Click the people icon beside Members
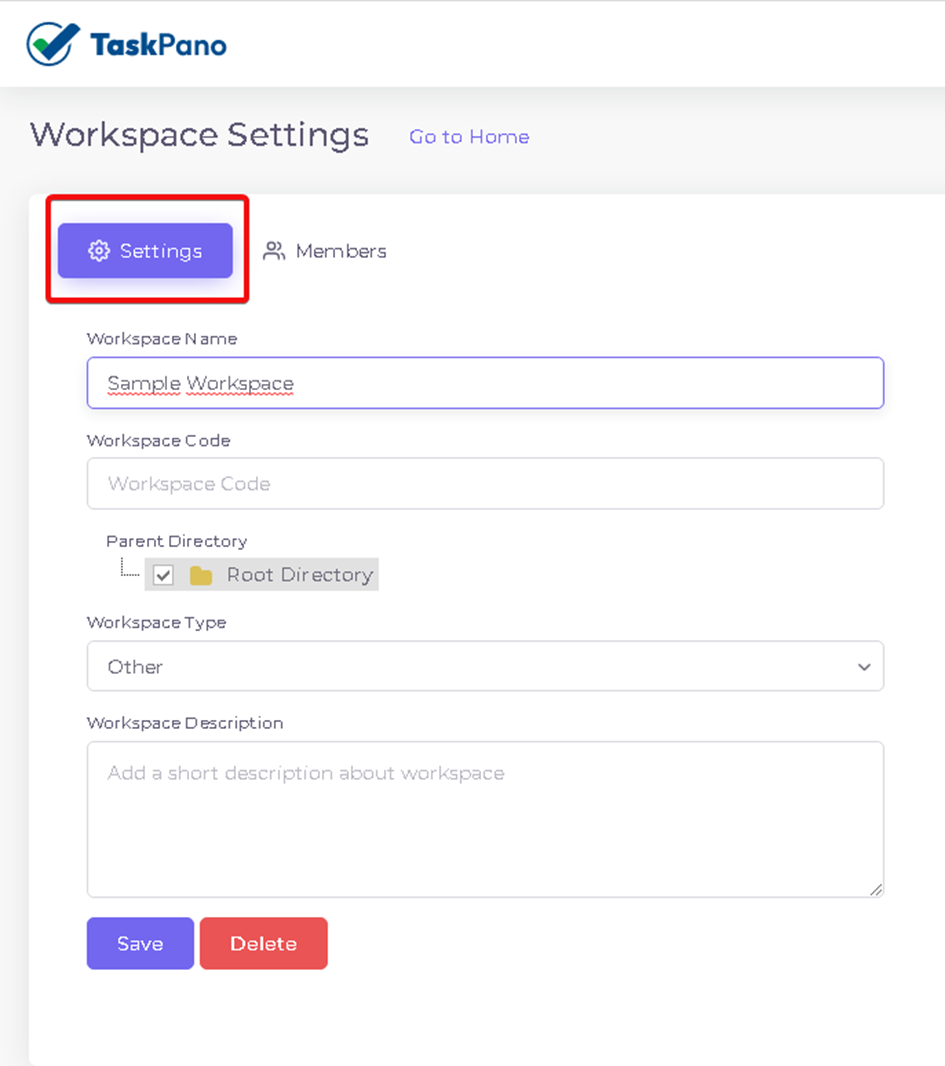 pos(274,251)
